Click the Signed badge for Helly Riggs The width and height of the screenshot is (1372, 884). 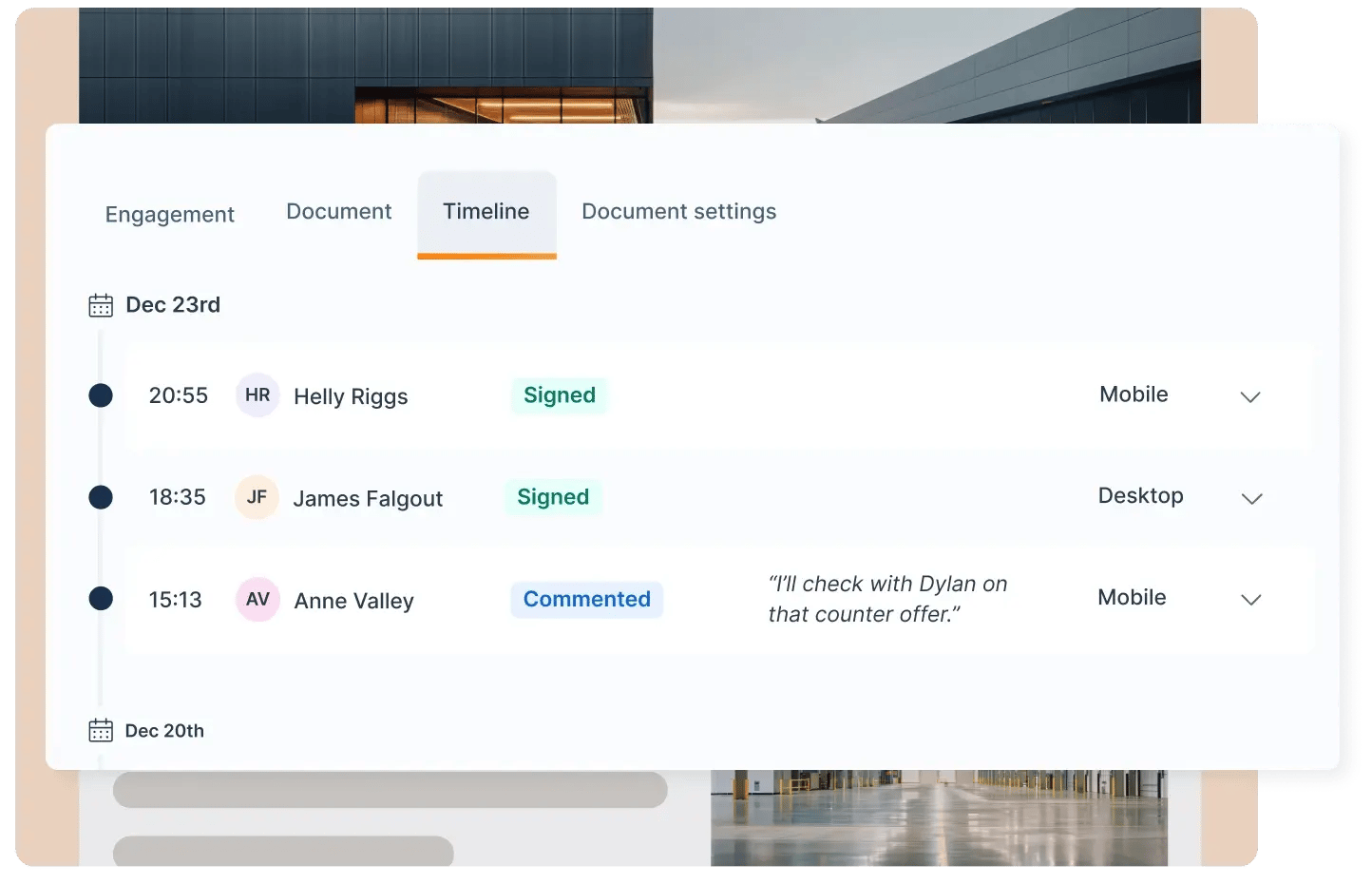[x=560, y=395]
